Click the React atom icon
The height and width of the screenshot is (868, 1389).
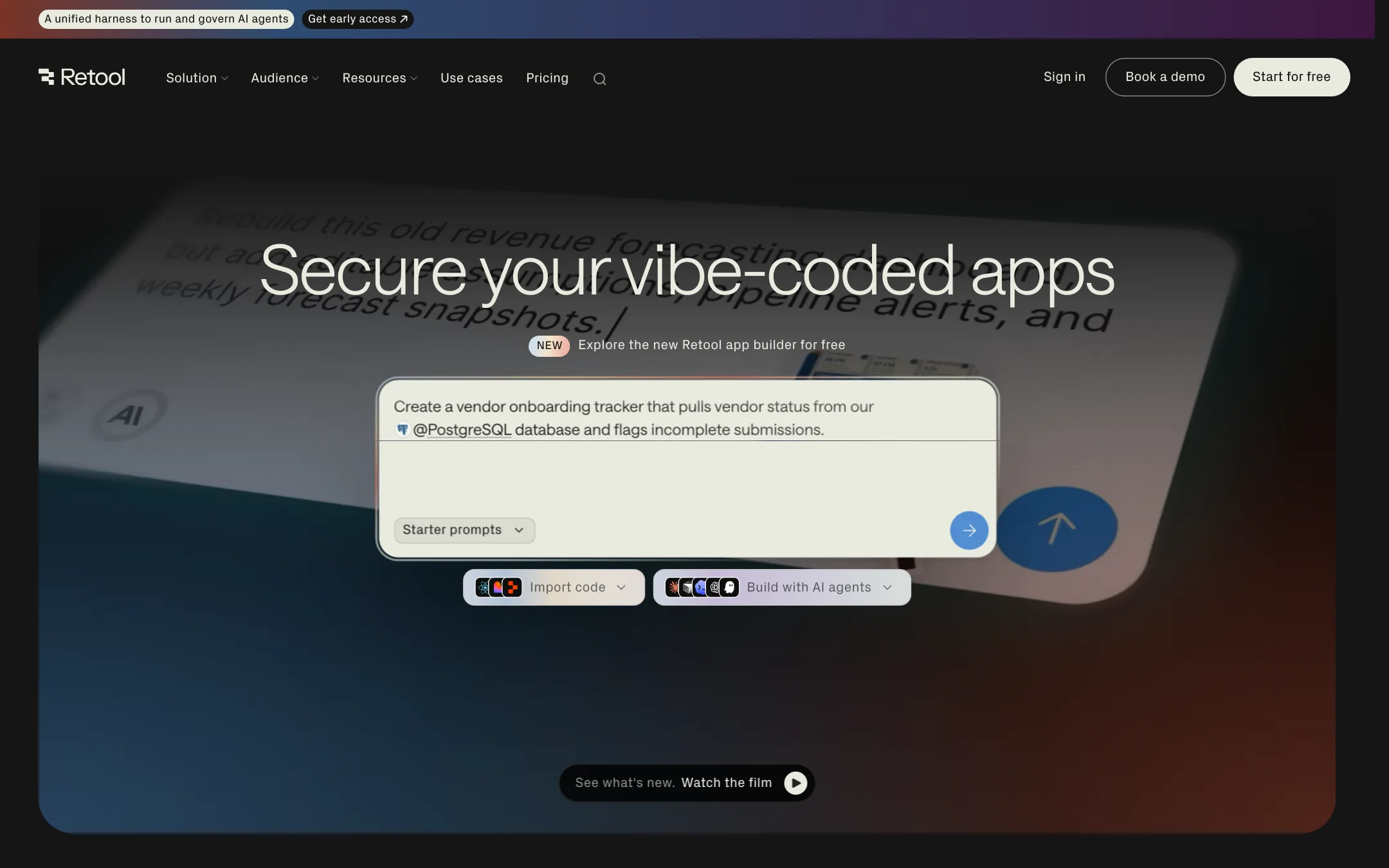tap(483, 587)
